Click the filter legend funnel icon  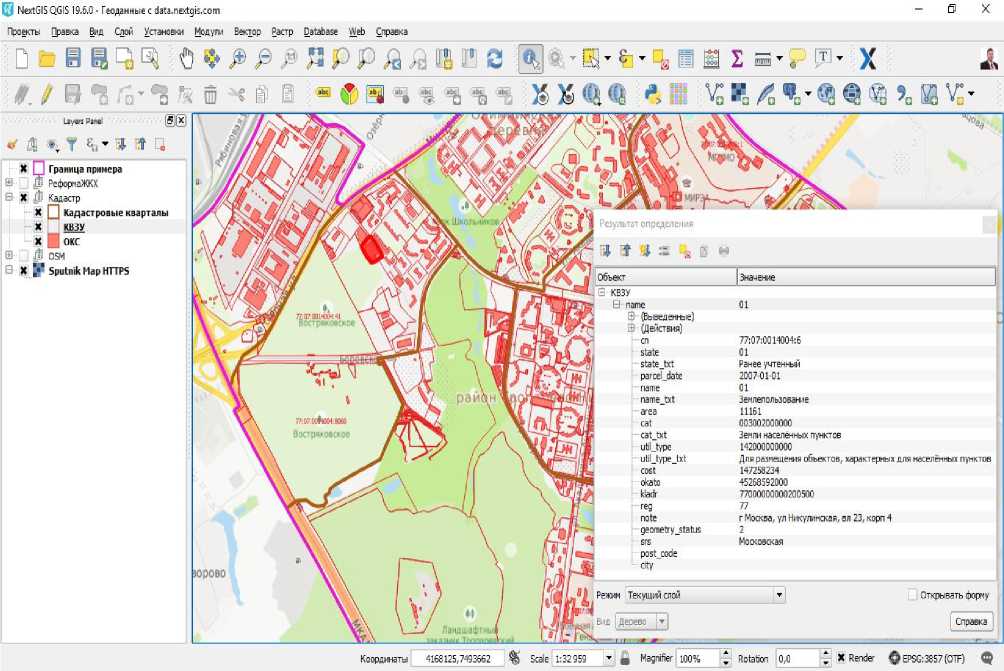[x=71, y=145]
